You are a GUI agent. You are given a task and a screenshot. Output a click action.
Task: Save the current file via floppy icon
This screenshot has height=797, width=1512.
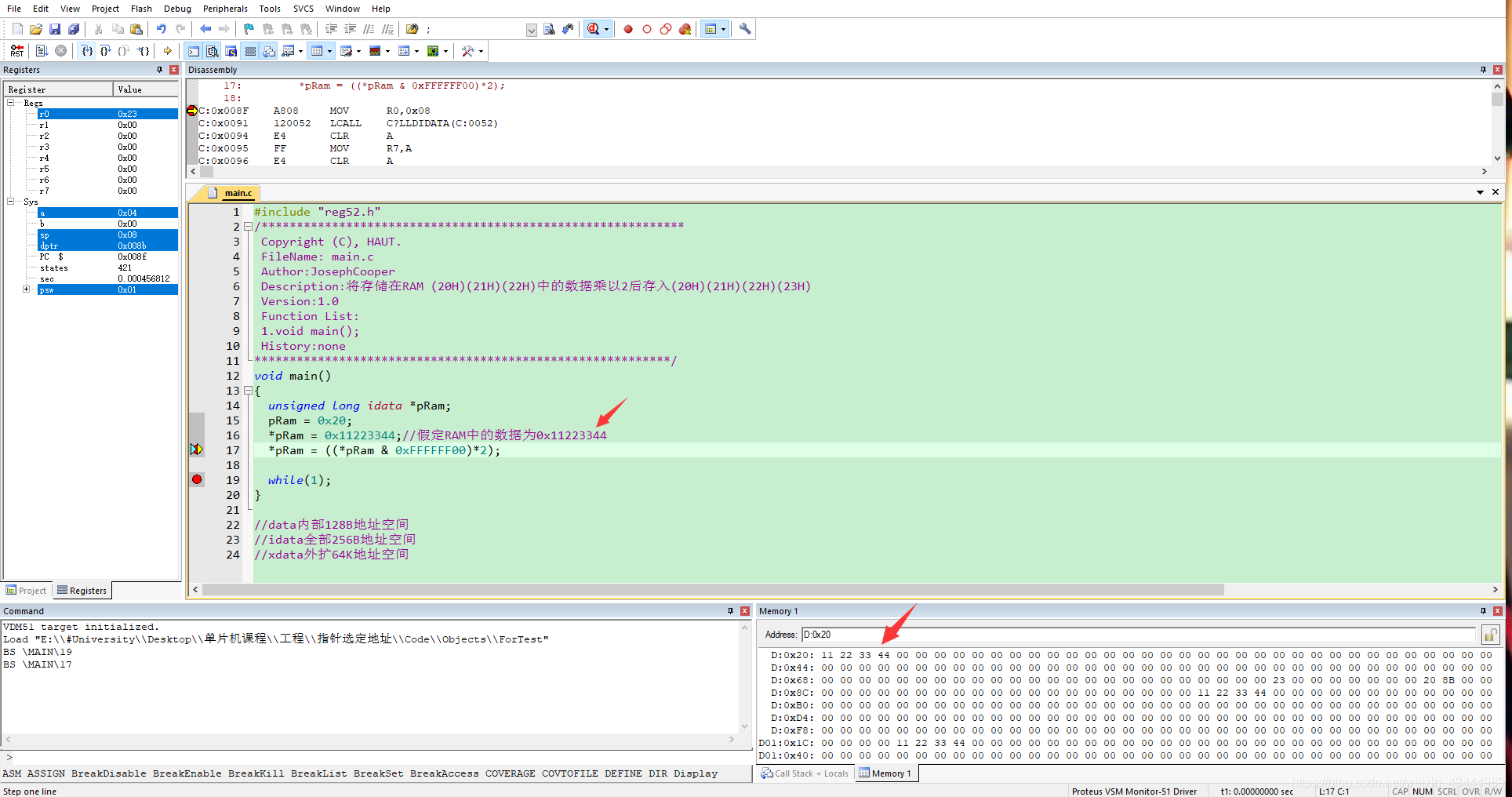pyautogui.click(x=55, y=29)
